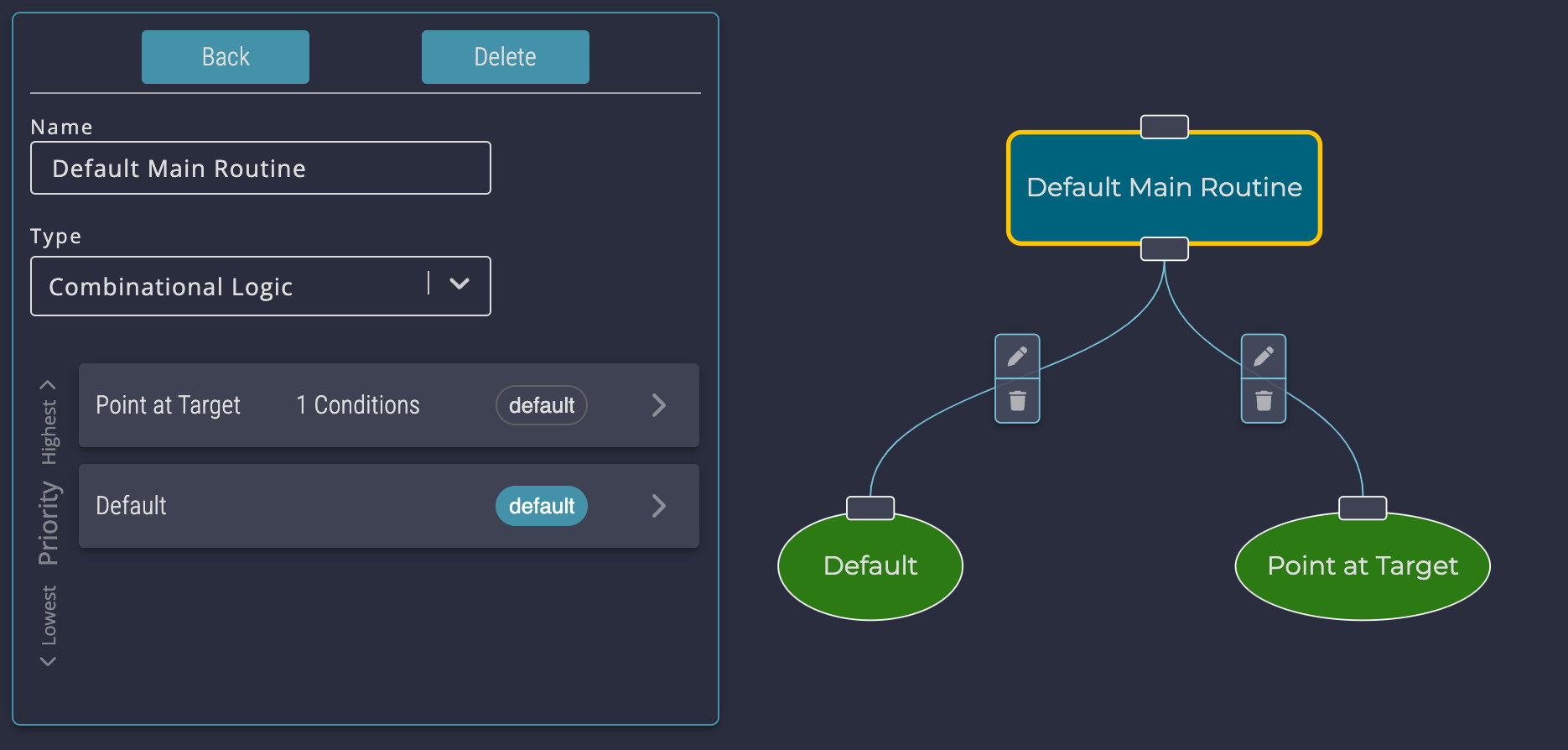Edit the transition leading to Default node
The height and width of the screenshot is (750, 1568).
tap(1017, 357)
